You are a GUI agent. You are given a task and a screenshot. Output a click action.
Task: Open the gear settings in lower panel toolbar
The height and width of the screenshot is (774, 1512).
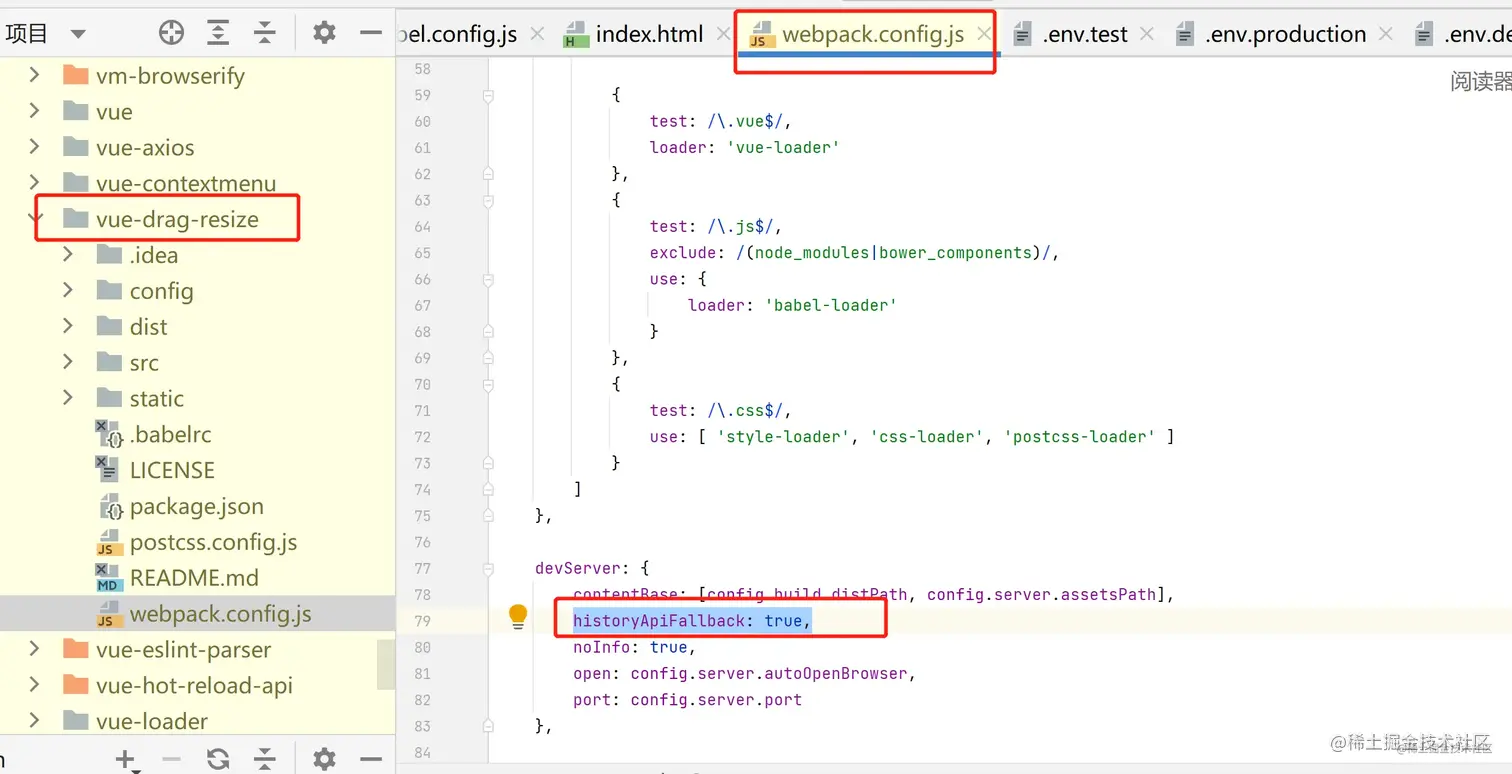(x=324, y=759)
